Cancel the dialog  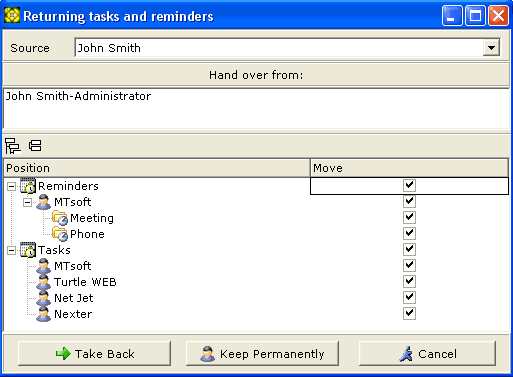pyautogui.click(x=428, y=354)
